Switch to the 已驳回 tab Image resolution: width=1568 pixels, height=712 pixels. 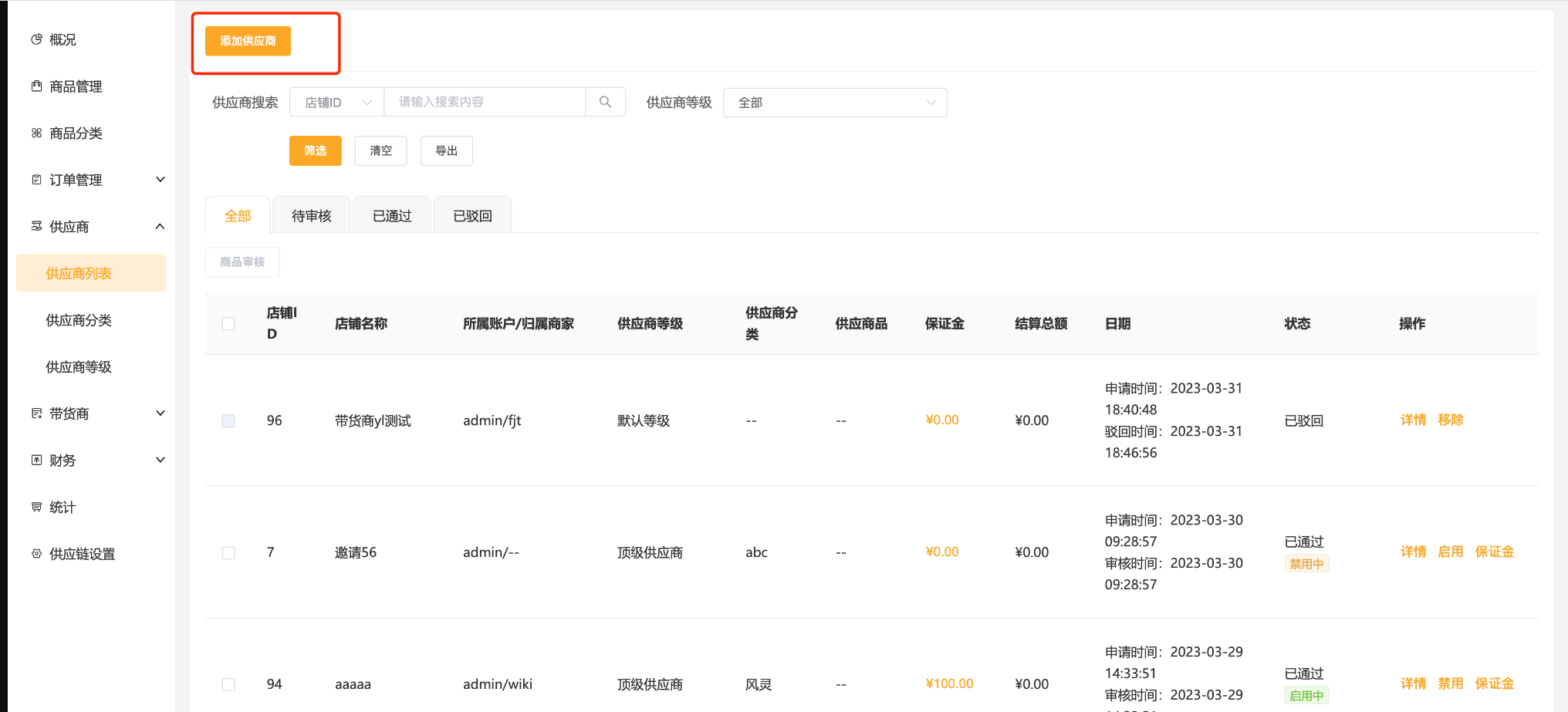(472, 216)
